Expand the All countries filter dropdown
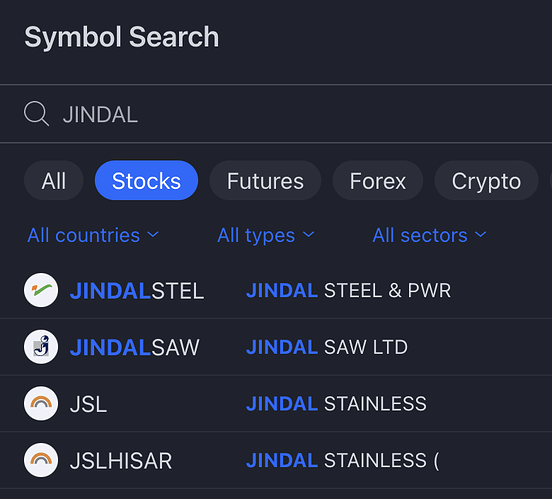 (93, 235)
